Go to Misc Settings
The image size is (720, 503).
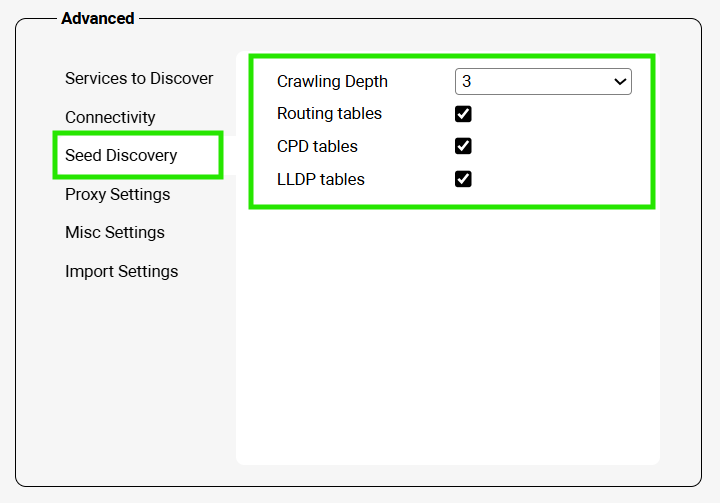coord(115,232)
